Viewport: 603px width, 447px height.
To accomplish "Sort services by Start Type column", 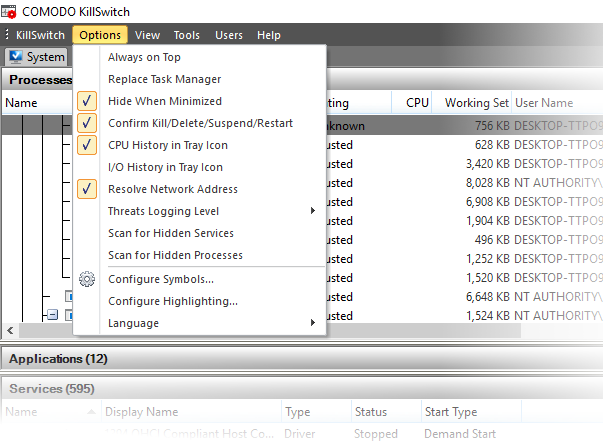I will click(471, 412).
